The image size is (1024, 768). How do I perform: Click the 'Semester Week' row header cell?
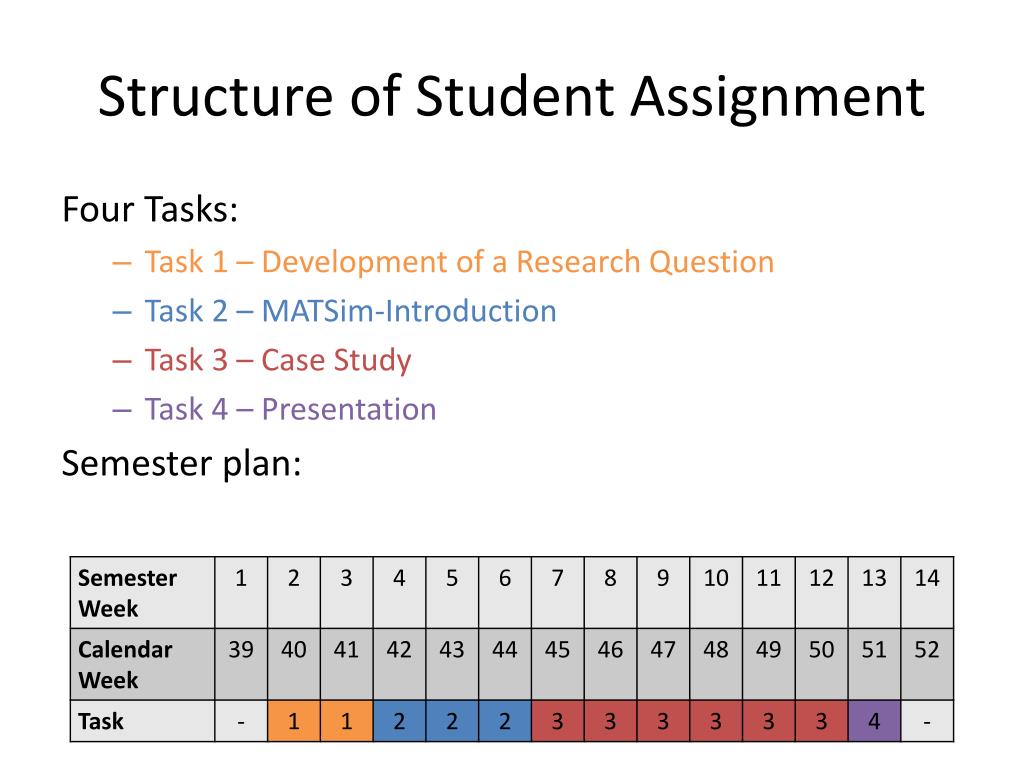click(x=142, y=593)
